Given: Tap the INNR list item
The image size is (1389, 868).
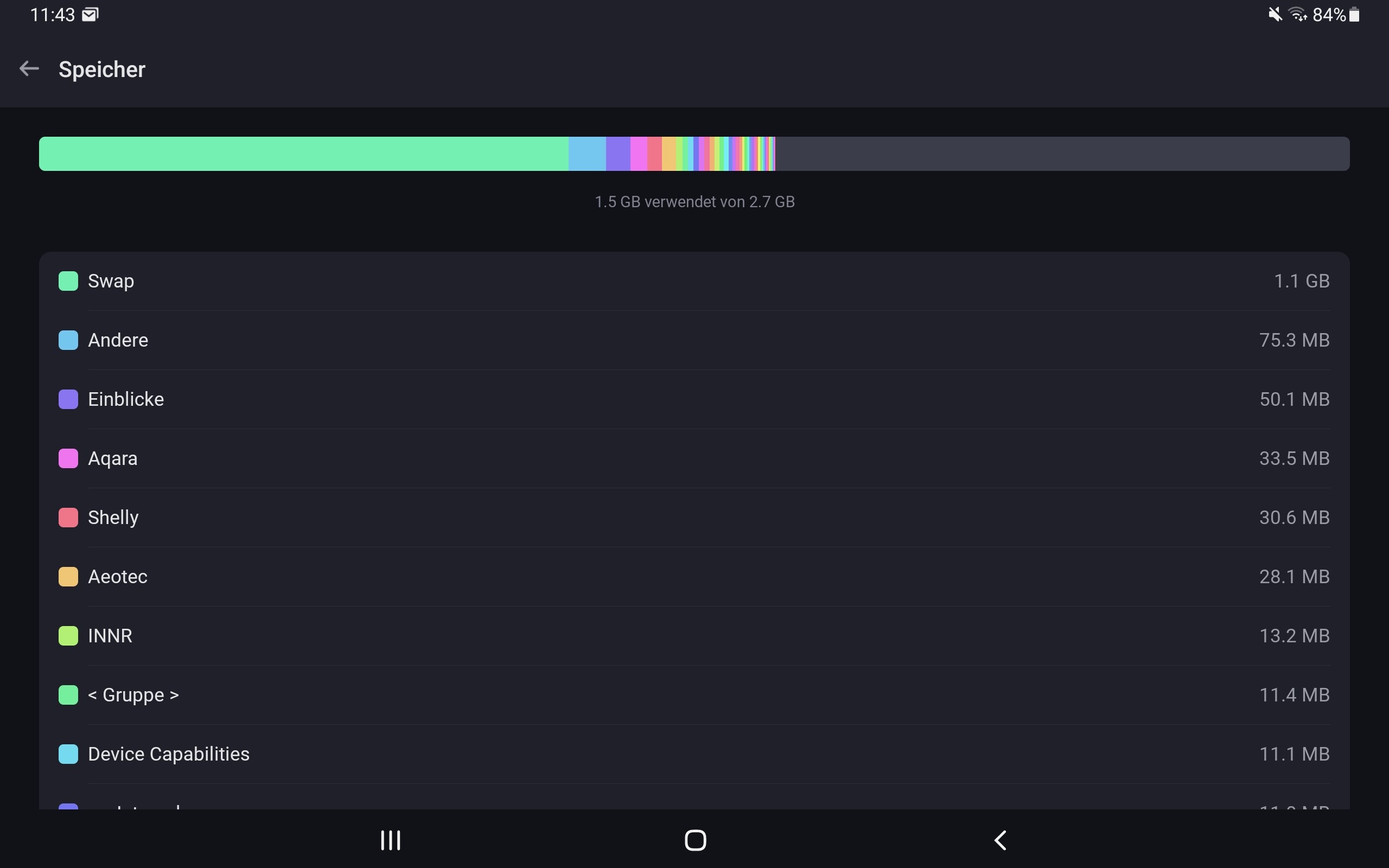Looking at the screenshot, I should tap(694, 636).
